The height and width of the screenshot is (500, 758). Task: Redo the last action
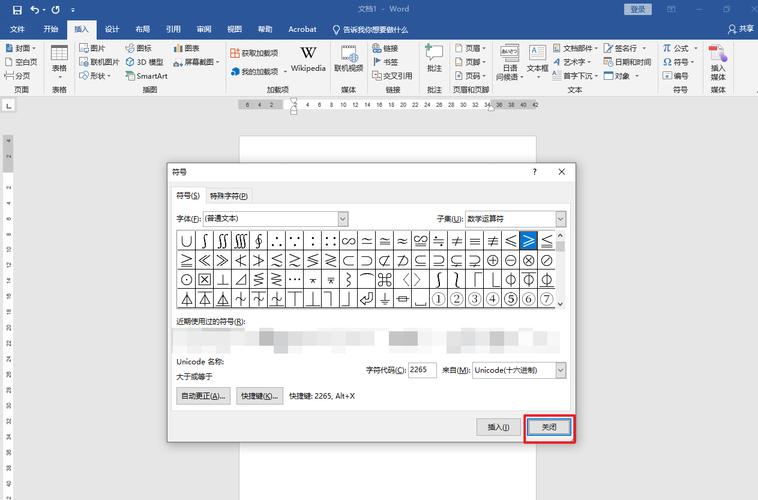point(56,10)
